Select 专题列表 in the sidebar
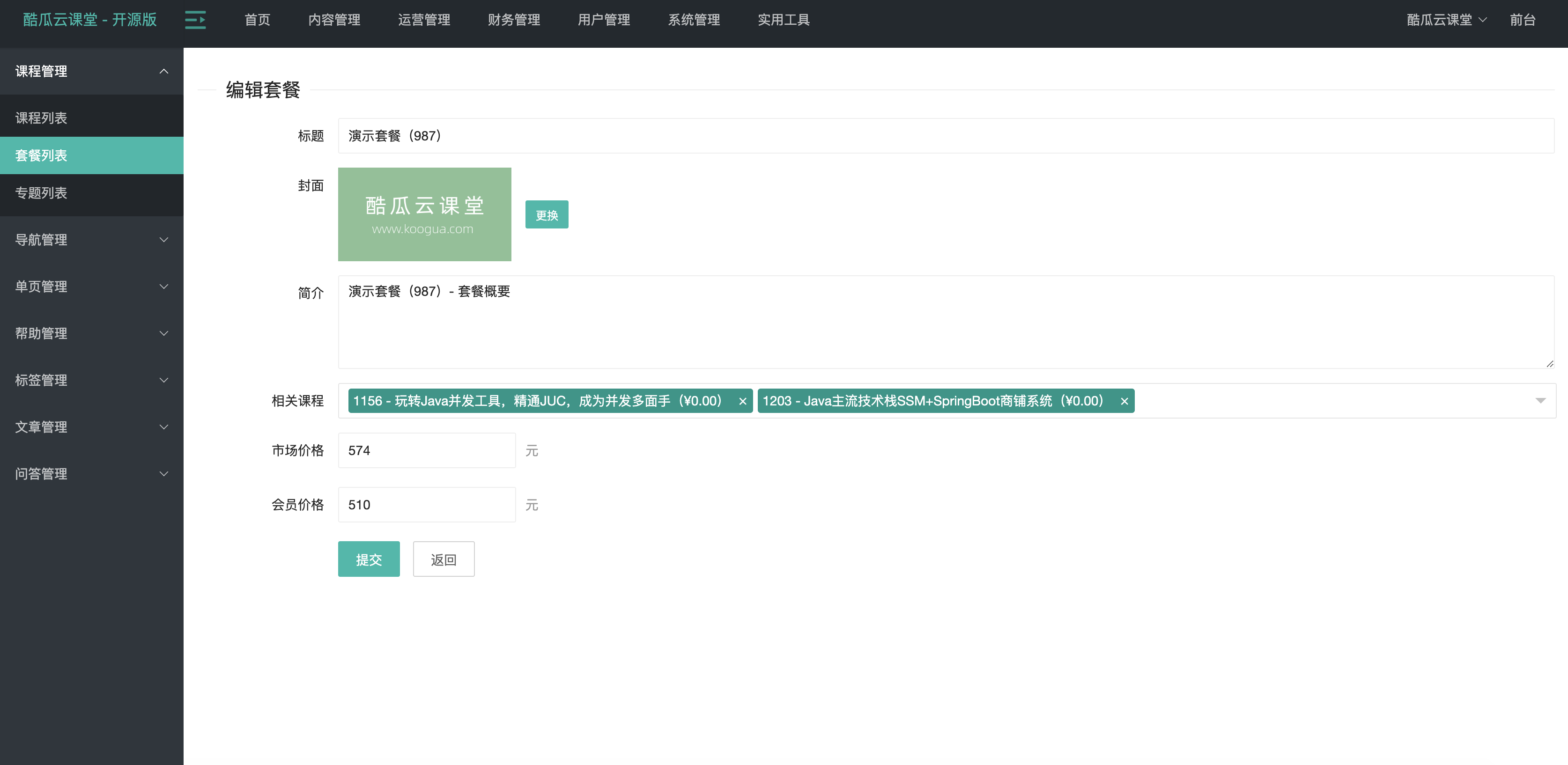 (92, 193)
